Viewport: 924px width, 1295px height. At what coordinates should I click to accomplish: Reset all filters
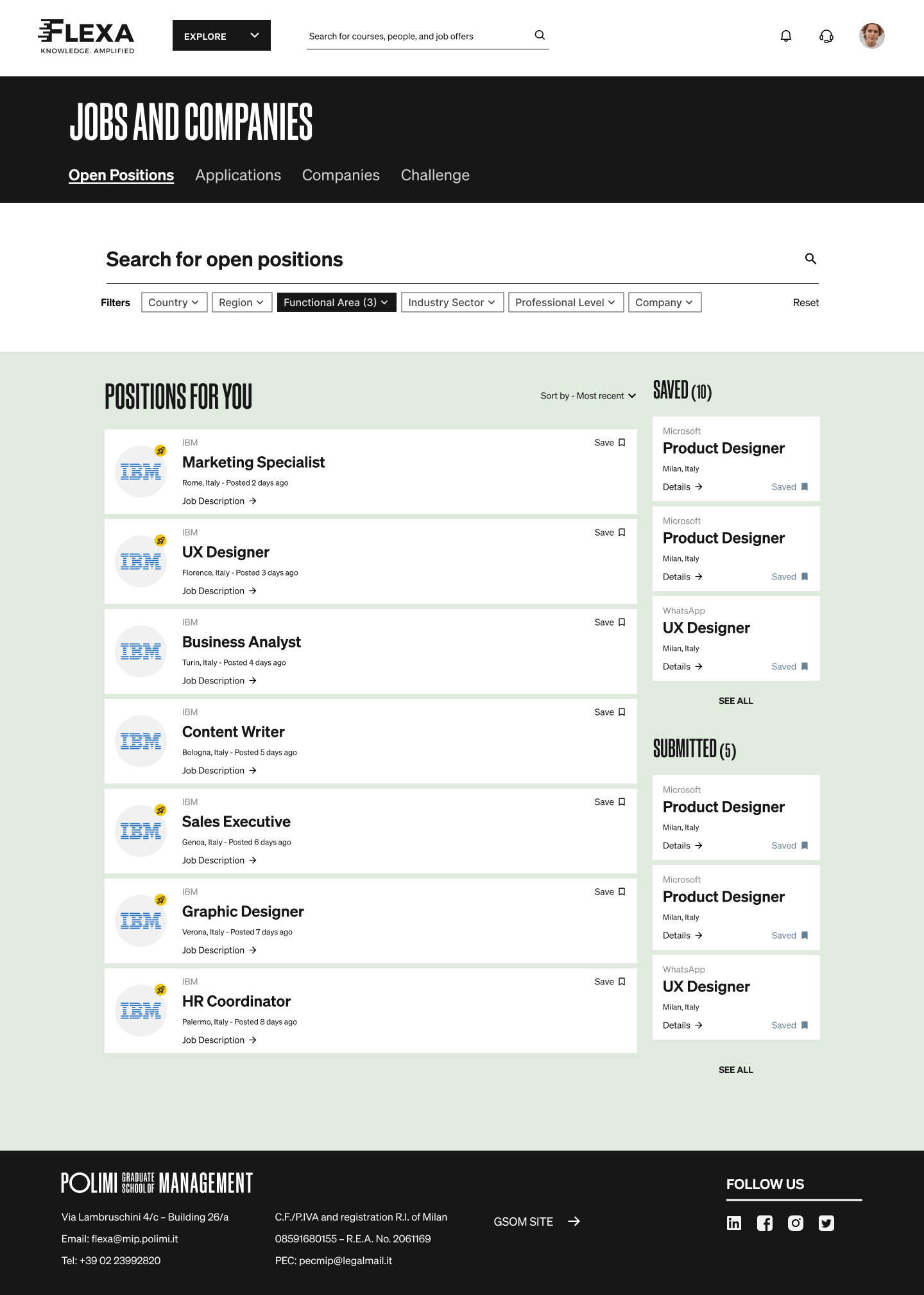tap(806, 302)
